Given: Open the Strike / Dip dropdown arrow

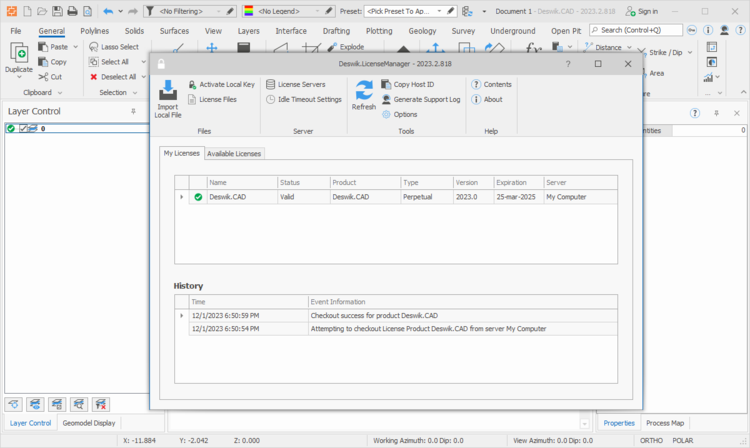Looking at the screenshot, I should 690,53.
